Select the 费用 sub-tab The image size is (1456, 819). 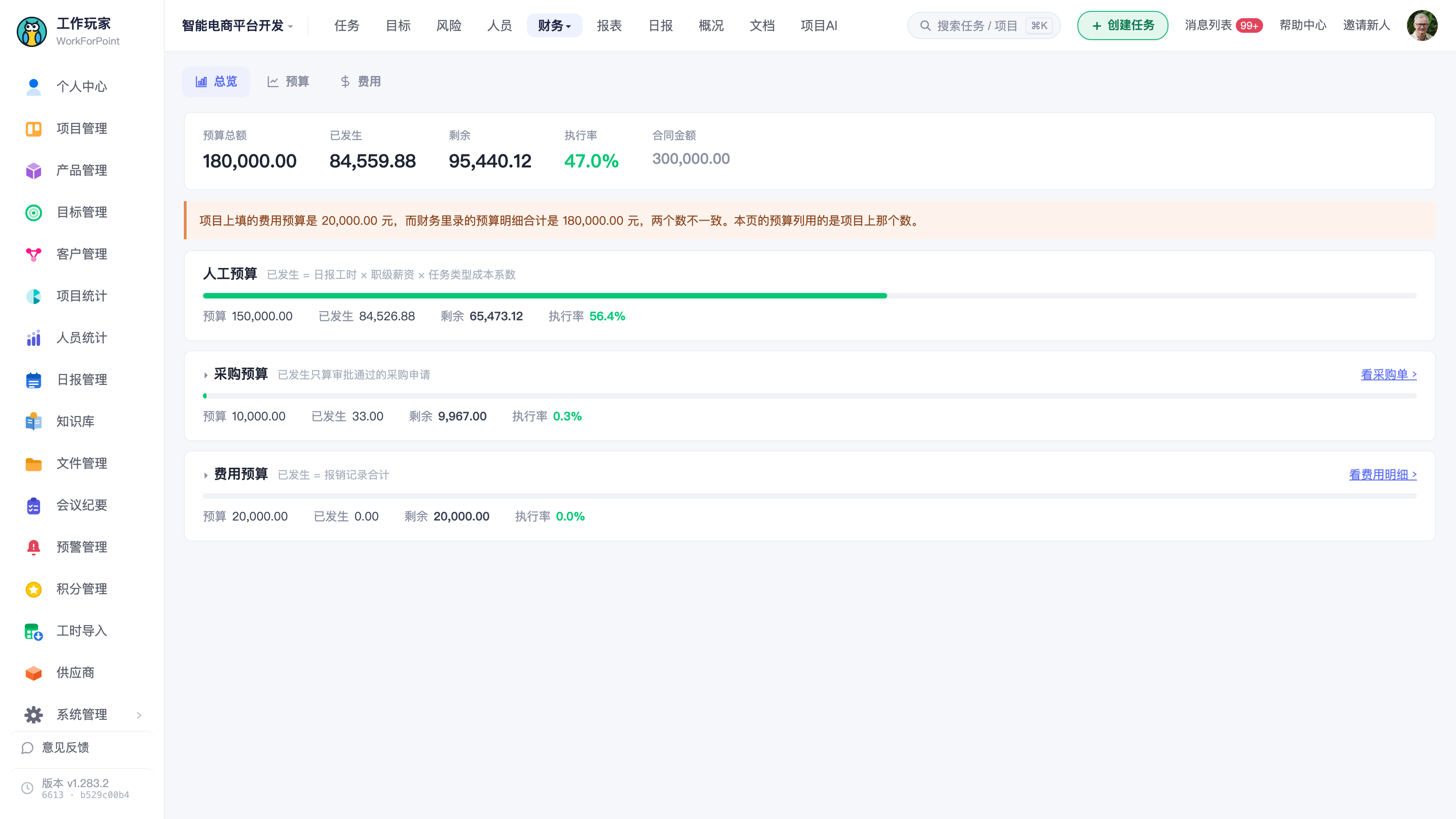(361, 81)
